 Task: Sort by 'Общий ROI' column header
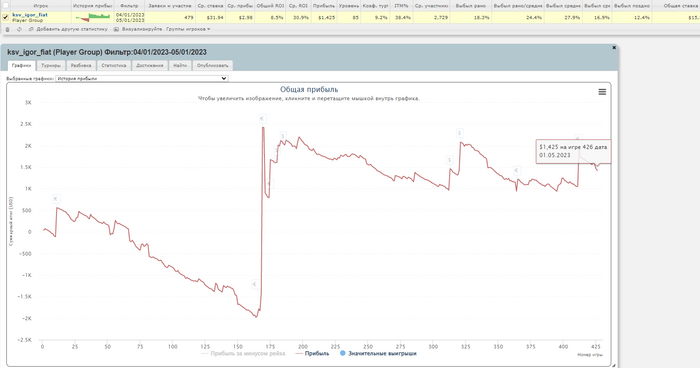[271, 6]
